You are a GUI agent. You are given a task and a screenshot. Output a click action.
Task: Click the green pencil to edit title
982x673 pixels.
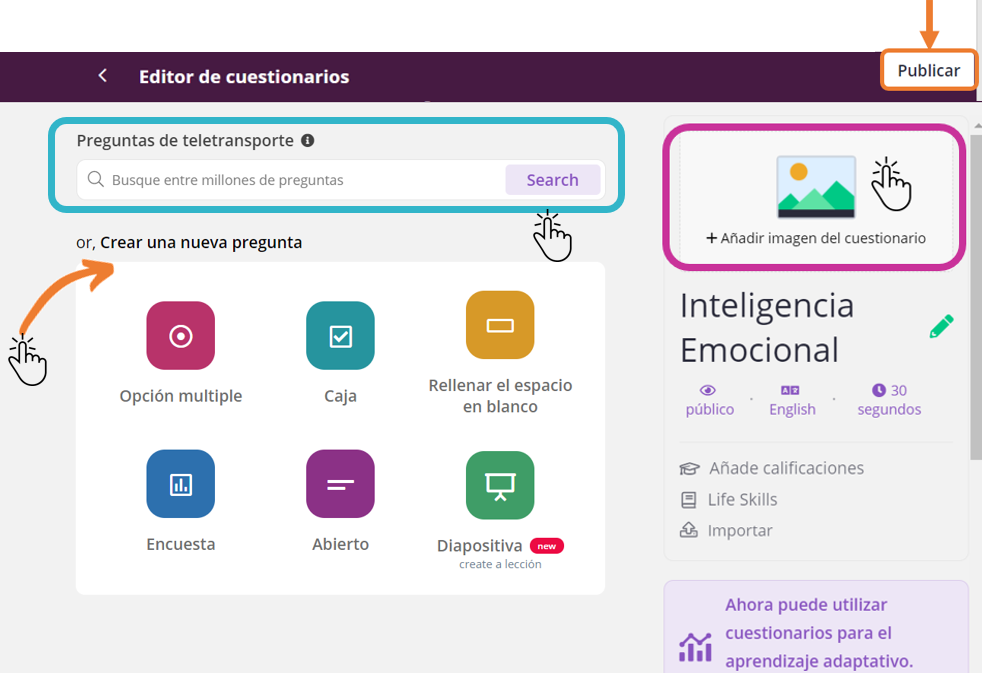pyautogui.click(x=940, y=327)
